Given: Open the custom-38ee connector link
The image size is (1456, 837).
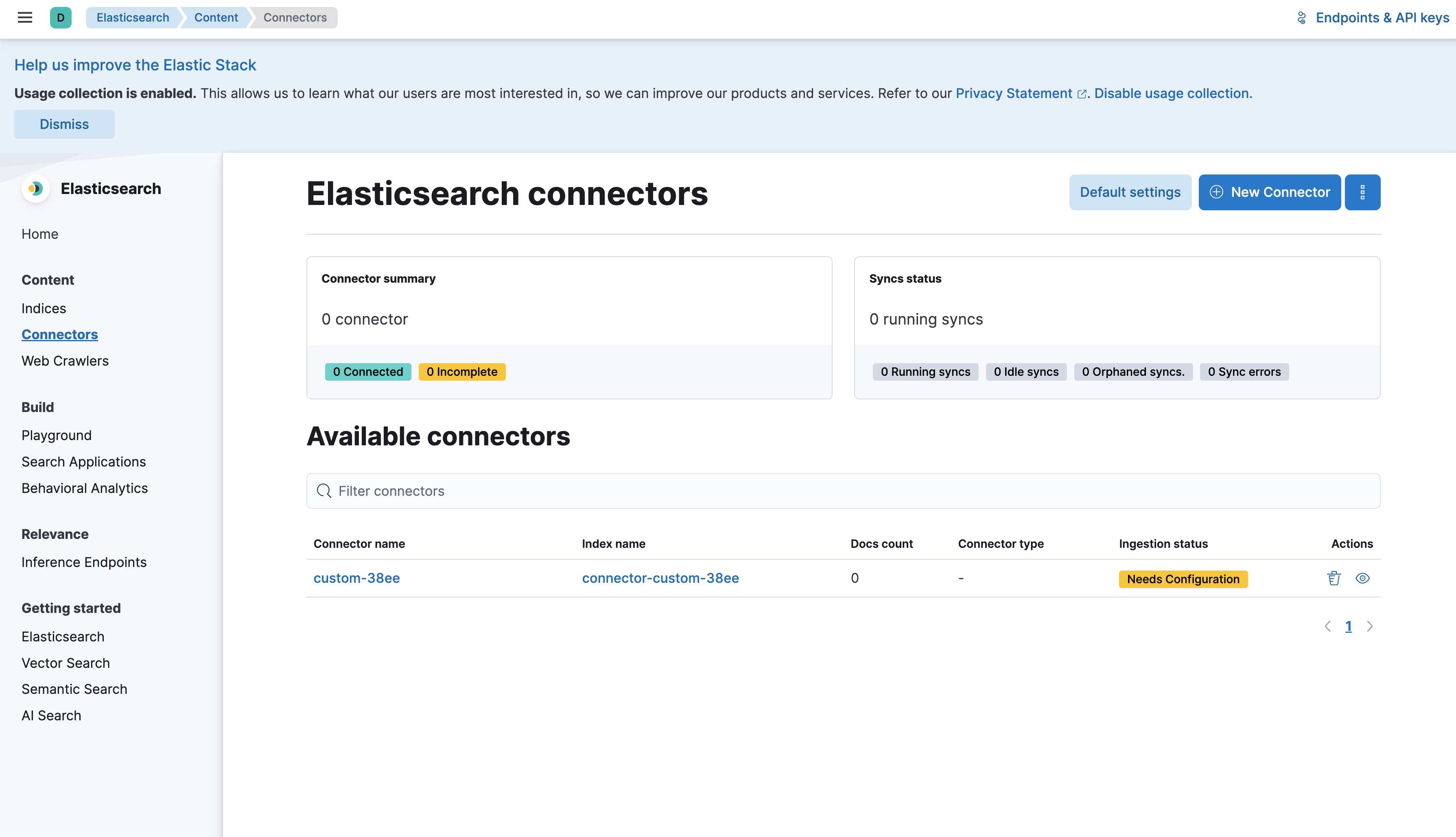Looking at the screenshot, I should (357, 578).
